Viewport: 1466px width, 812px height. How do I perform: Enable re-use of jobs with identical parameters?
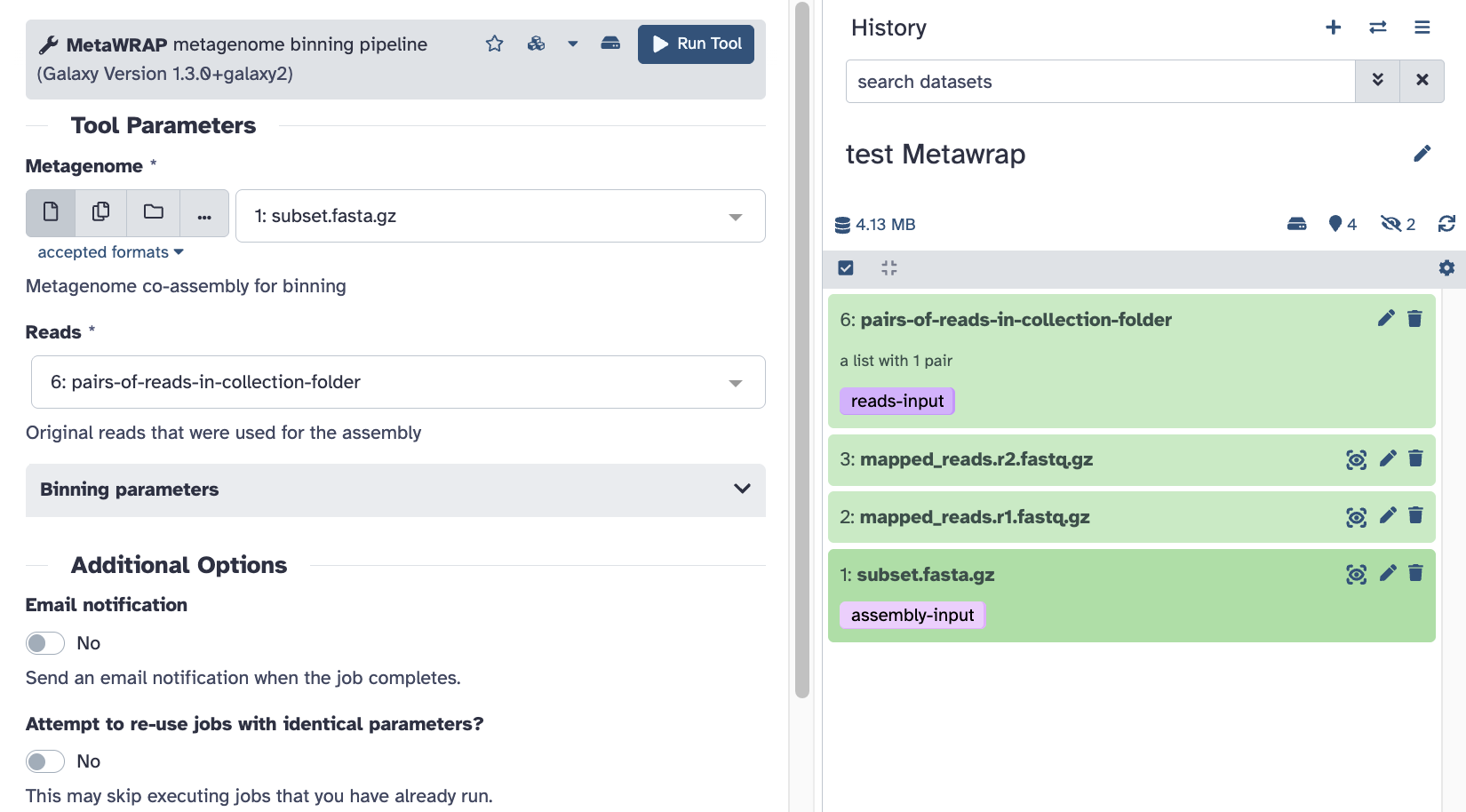[x=45, y=761]
